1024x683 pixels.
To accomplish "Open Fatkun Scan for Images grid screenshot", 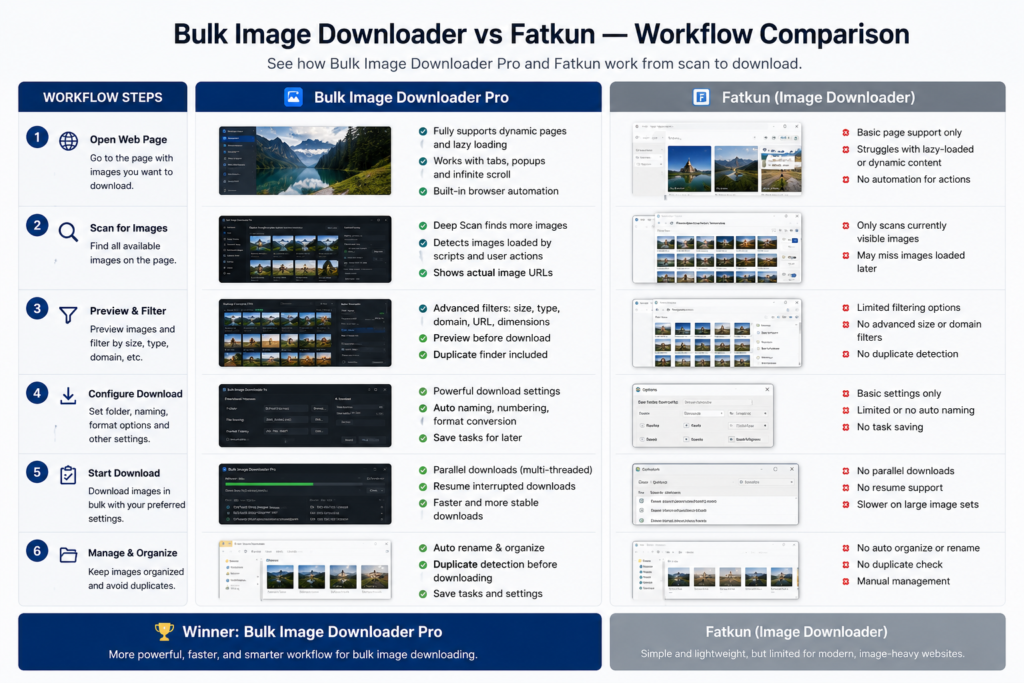I will [x=717, y=248].
